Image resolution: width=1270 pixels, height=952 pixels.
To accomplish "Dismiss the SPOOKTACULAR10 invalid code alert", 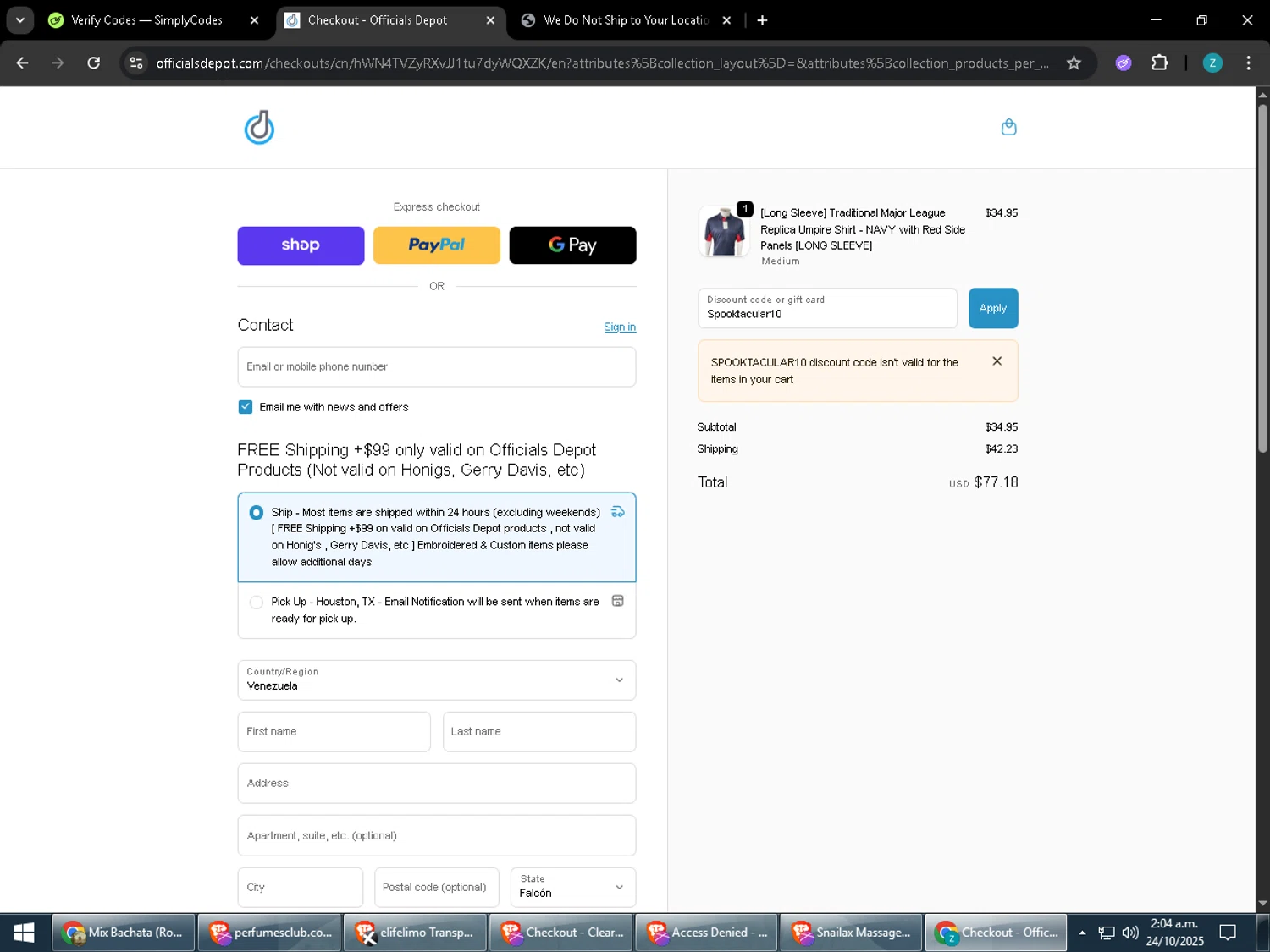I will pyautogui.click(x=997, y=361).
